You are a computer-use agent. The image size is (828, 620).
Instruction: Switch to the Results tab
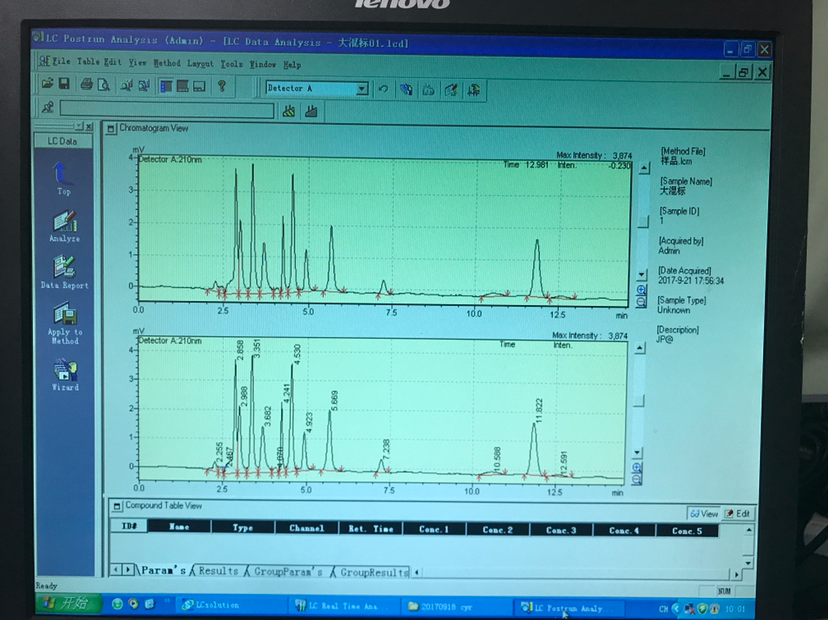tap(219, 571)
